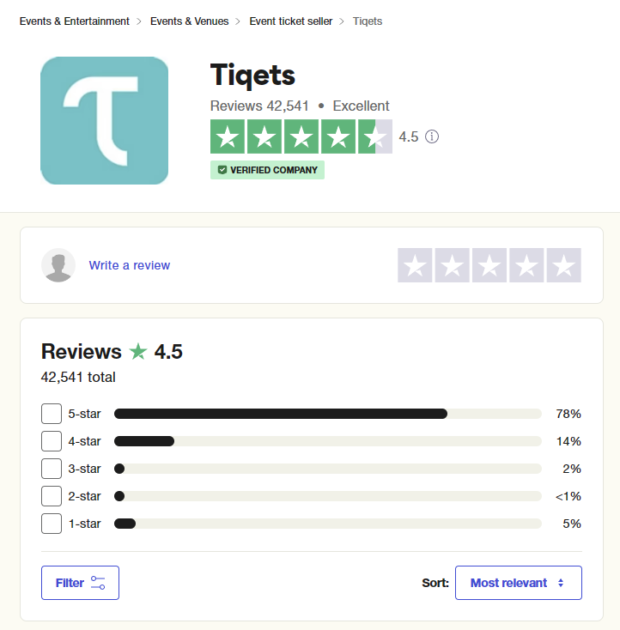620x630 pixels.
Task: Click the Tiqets logo image
Action: click(x=104, y=121)
